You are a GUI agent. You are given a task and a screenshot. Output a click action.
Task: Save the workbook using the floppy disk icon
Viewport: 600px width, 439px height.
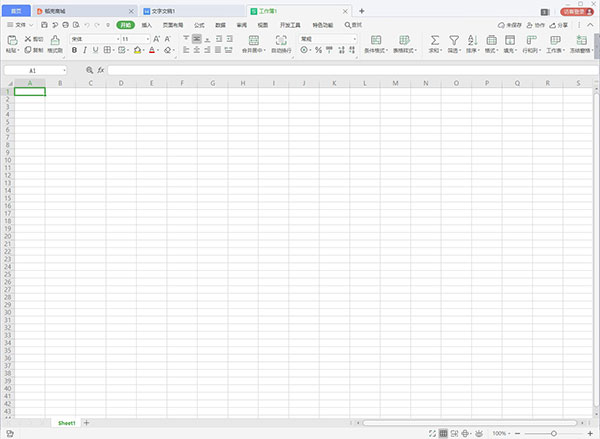click(x=44, y=25)
